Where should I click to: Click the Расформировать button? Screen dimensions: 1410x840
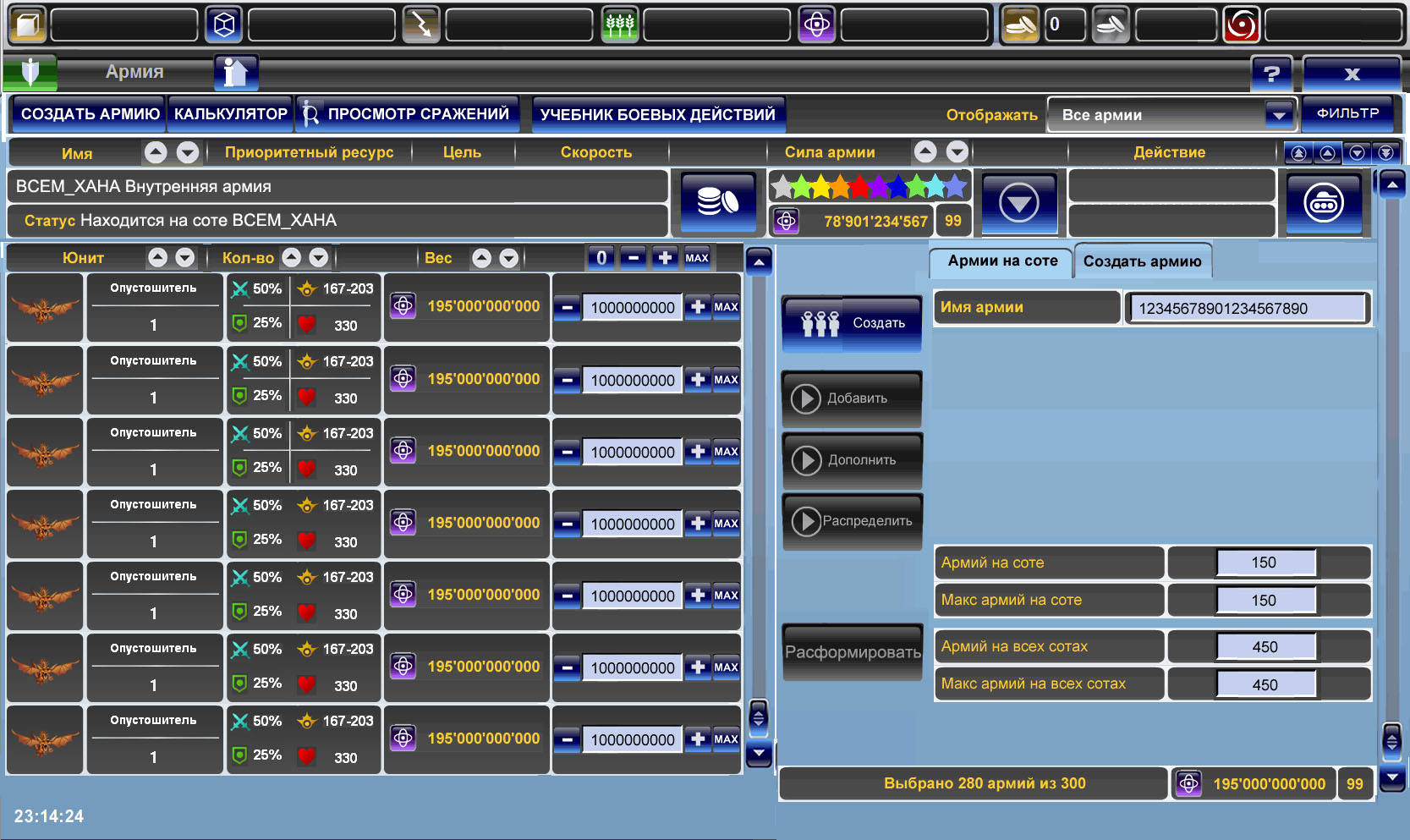[x=852, y=652]
